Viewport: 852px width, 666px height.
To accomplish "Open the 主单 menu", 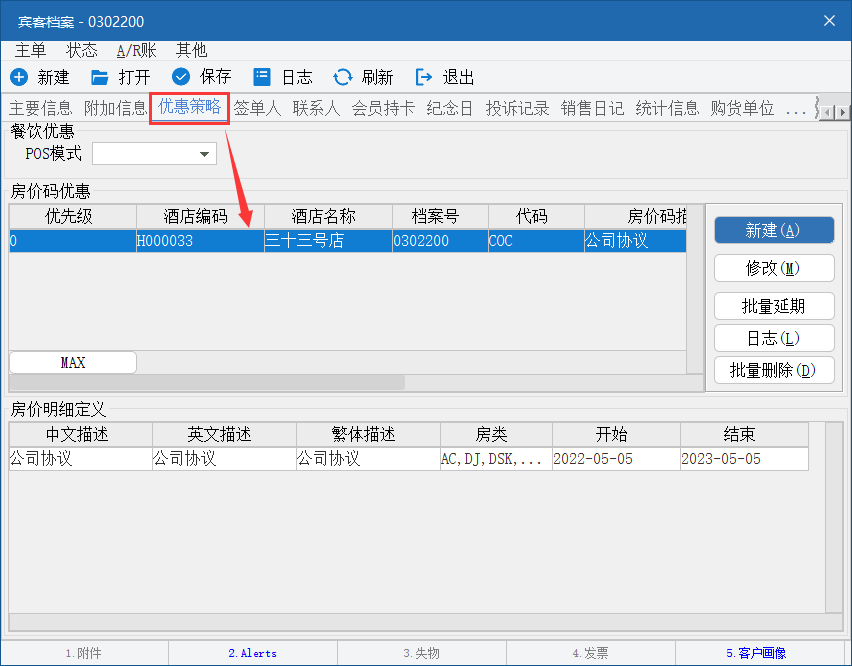I will click(x=30, y=51).
